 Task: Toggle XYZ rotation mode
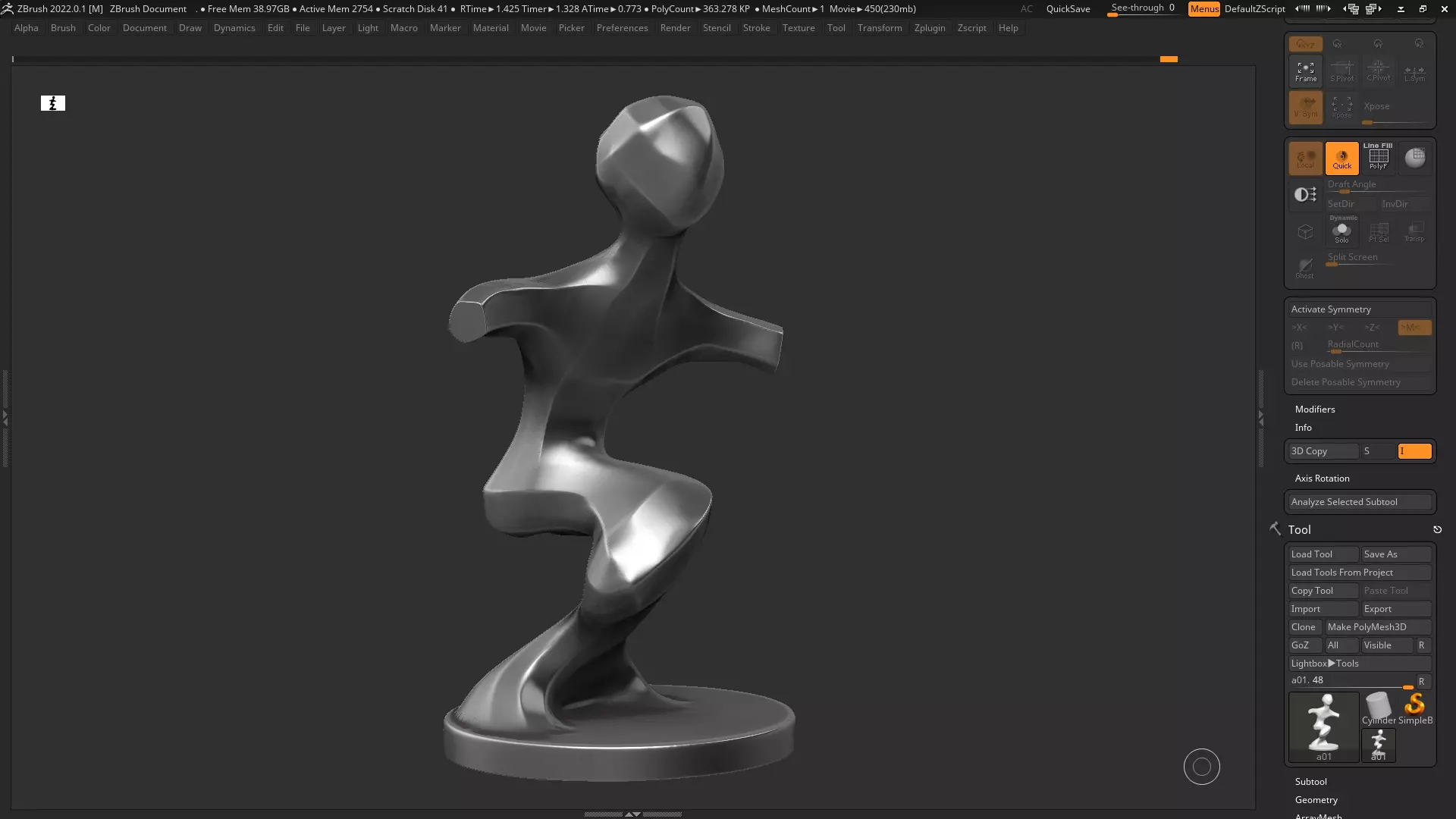tap(1306, 44)
